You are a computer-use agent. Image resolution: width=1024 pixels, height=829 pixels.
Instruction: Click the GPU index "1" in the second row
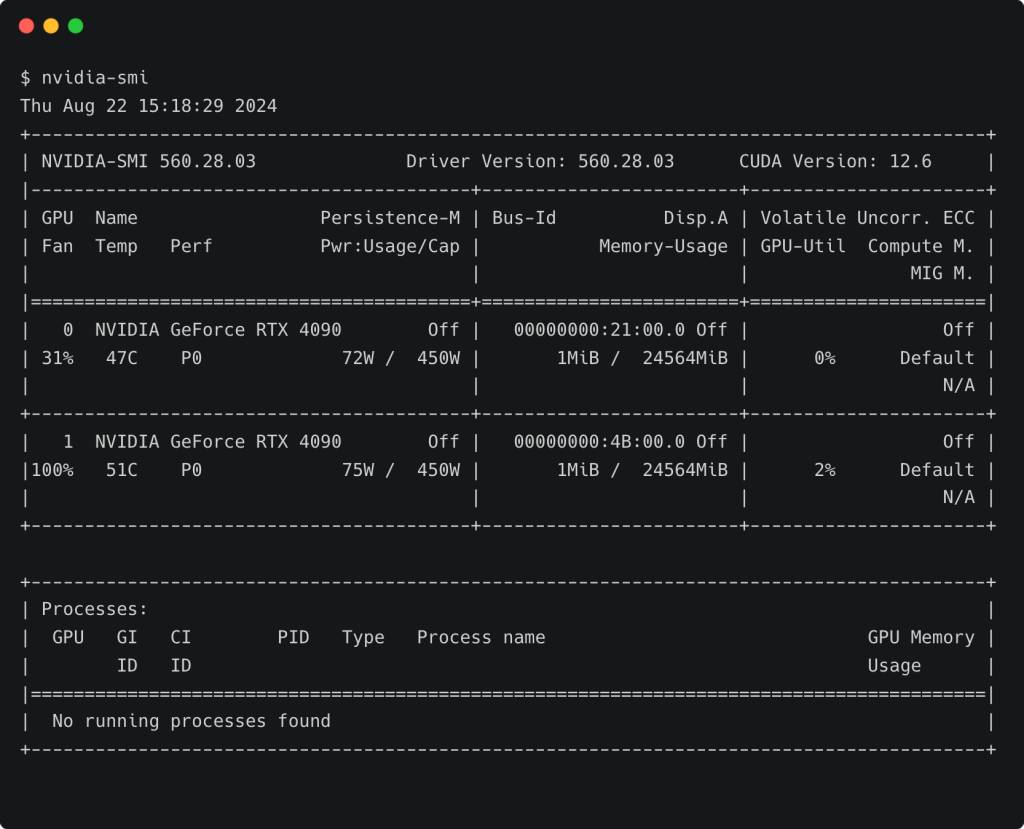[x=68, y=442]
